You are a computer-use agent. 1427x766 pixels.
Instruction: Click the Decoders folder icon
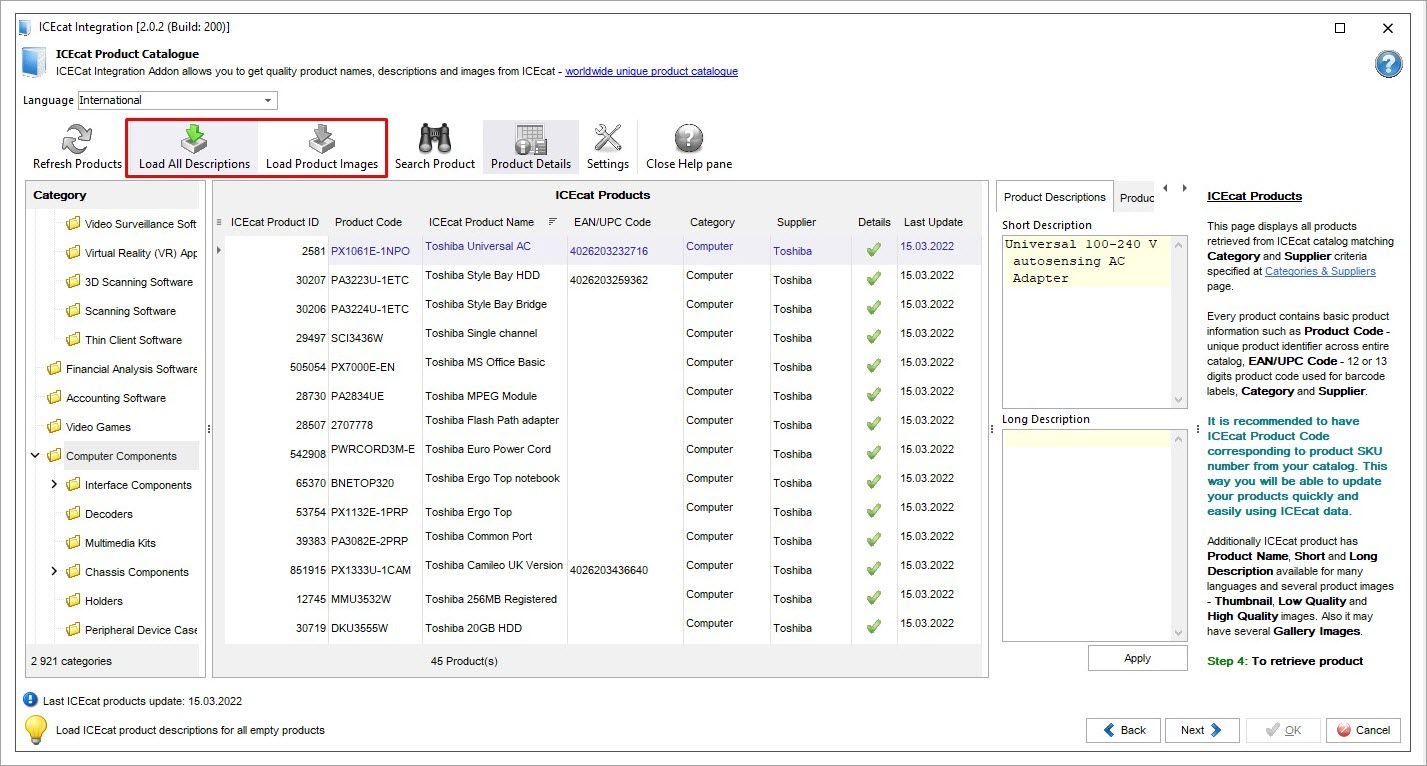[73, 514]
